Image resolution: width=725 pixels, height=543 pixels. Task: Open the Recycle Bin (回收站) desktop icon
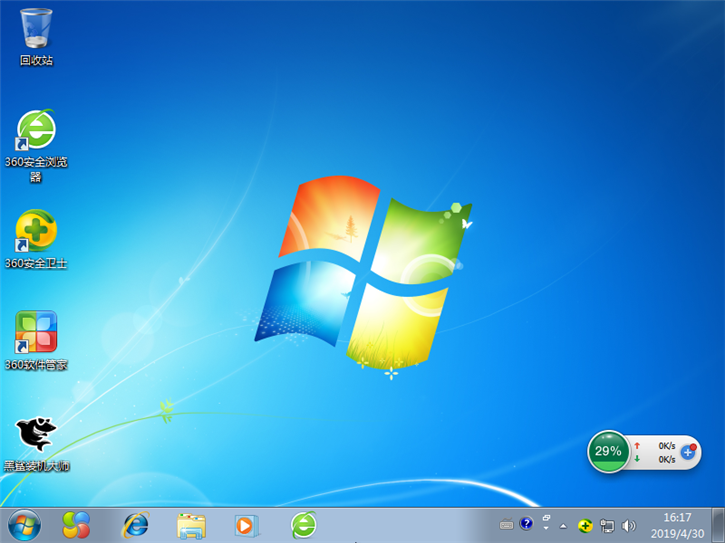click(36, 29)
